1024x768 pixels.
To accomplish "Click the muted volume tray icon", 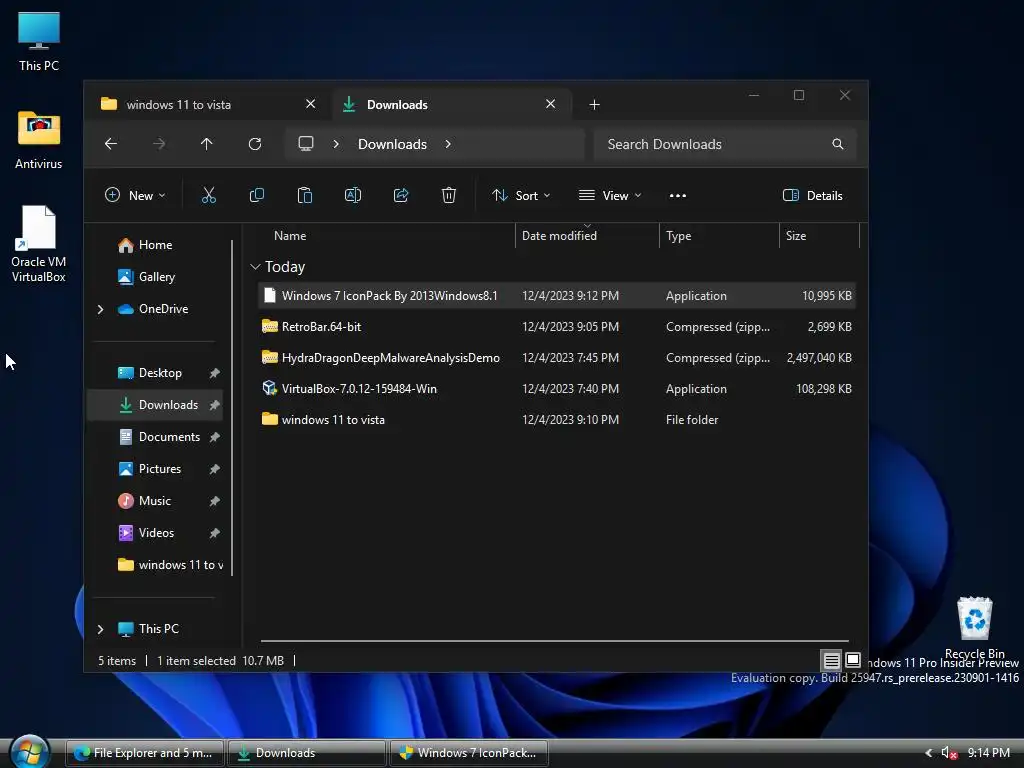I will point(949,753).
